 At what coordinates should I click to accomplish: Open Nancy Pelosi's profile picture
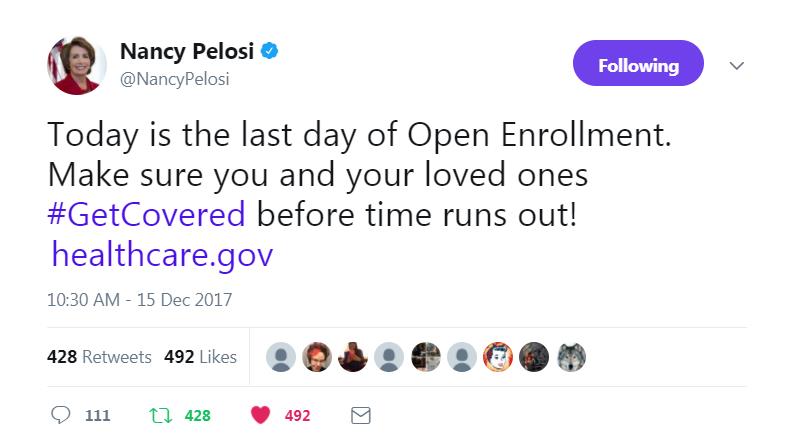77,65
